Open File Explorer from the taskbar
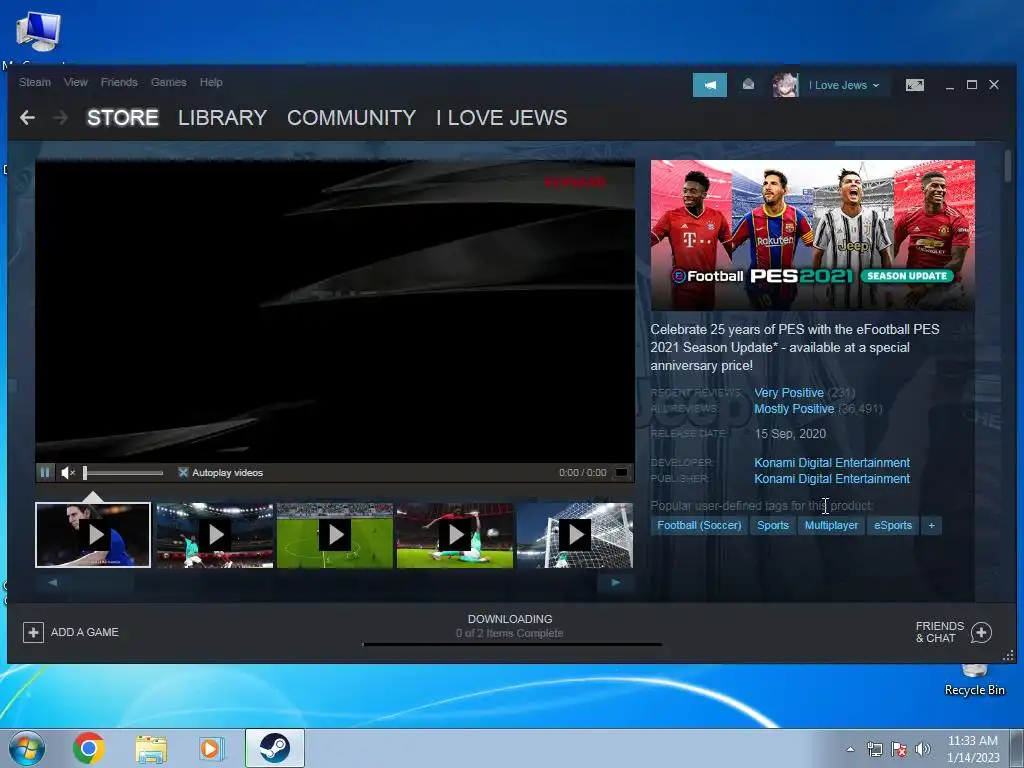1024x768 pixels. tap(151, 748)
